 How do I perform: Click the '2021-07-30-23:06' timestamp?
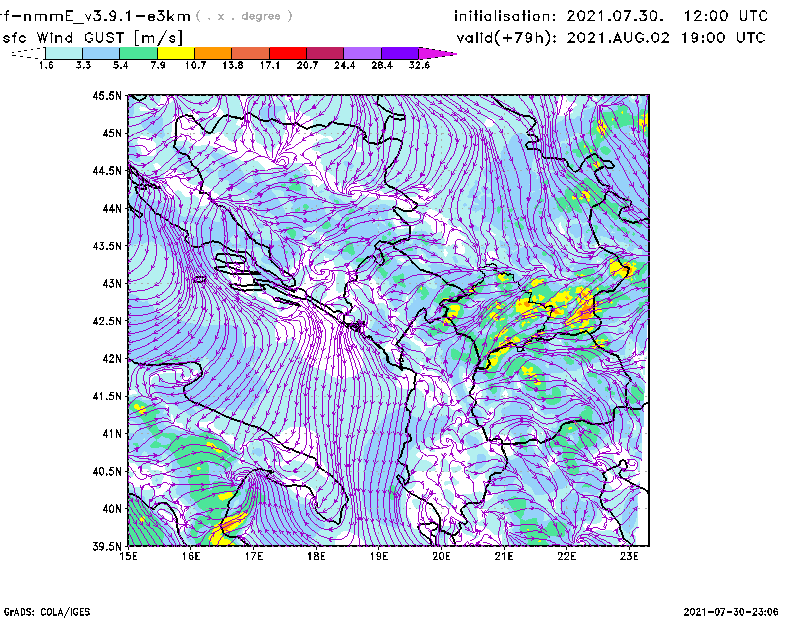(x=731, y=612)
